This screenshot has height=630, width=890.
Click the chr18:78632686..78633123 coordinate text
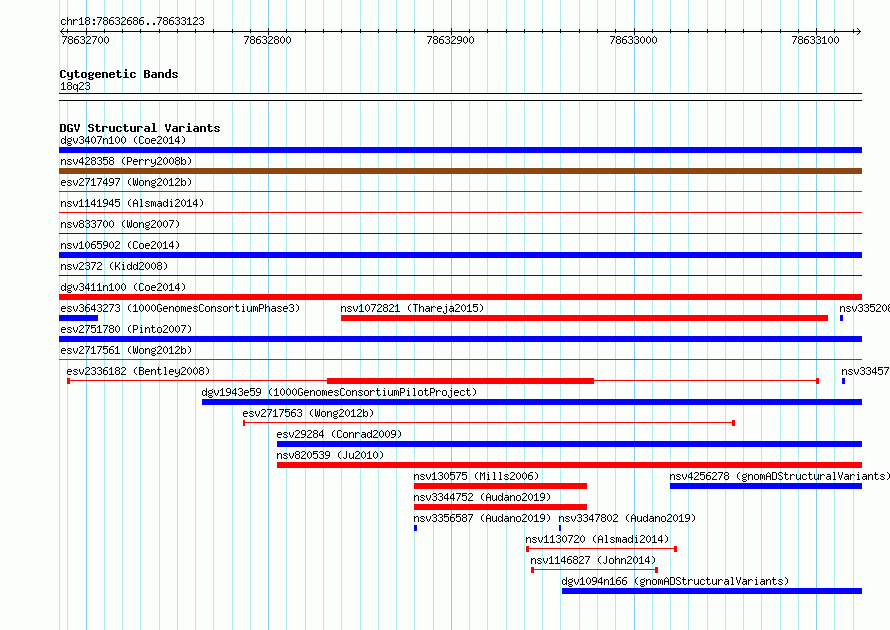[x=132, y=21]
